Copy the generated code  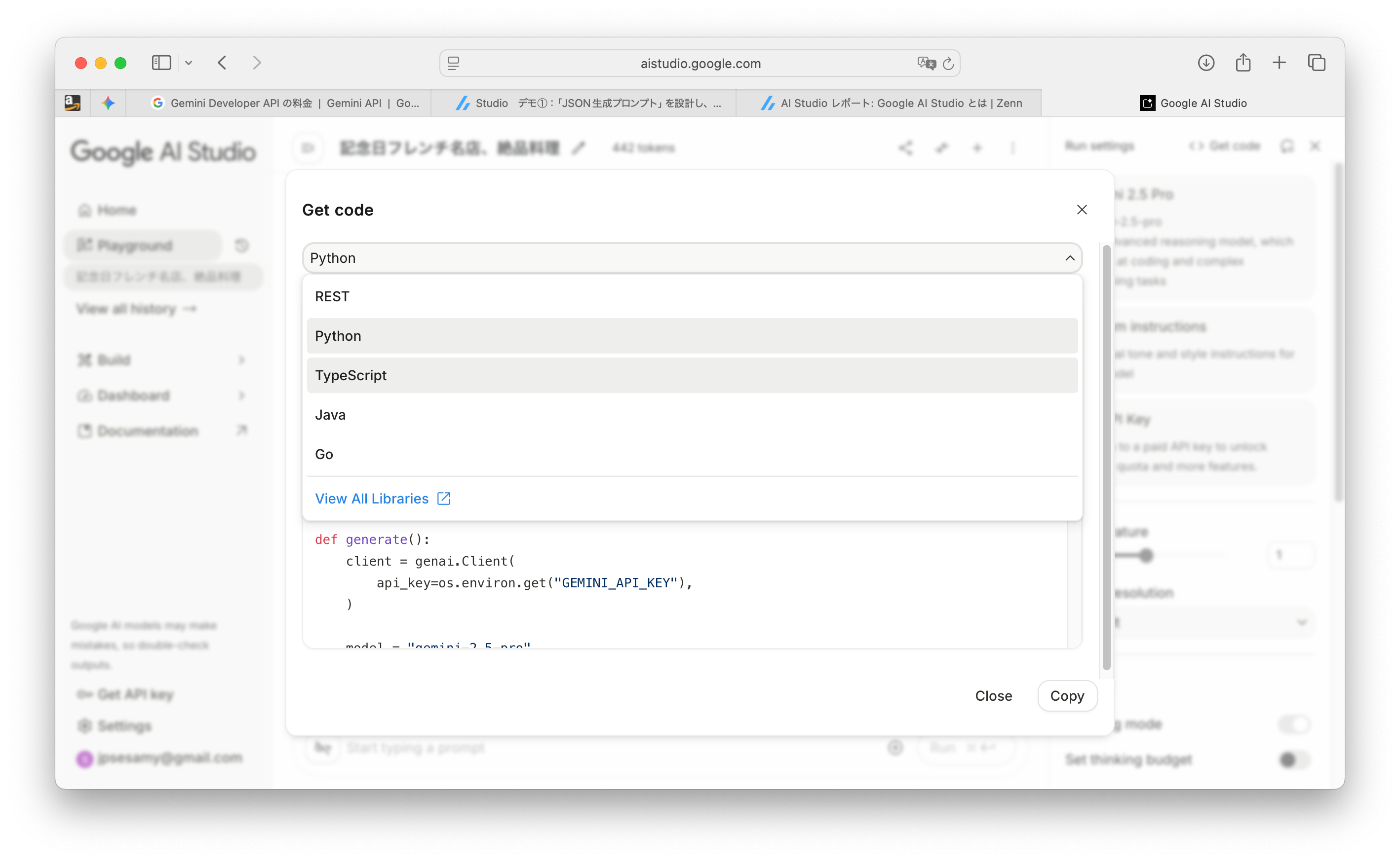pos(1067,696)
